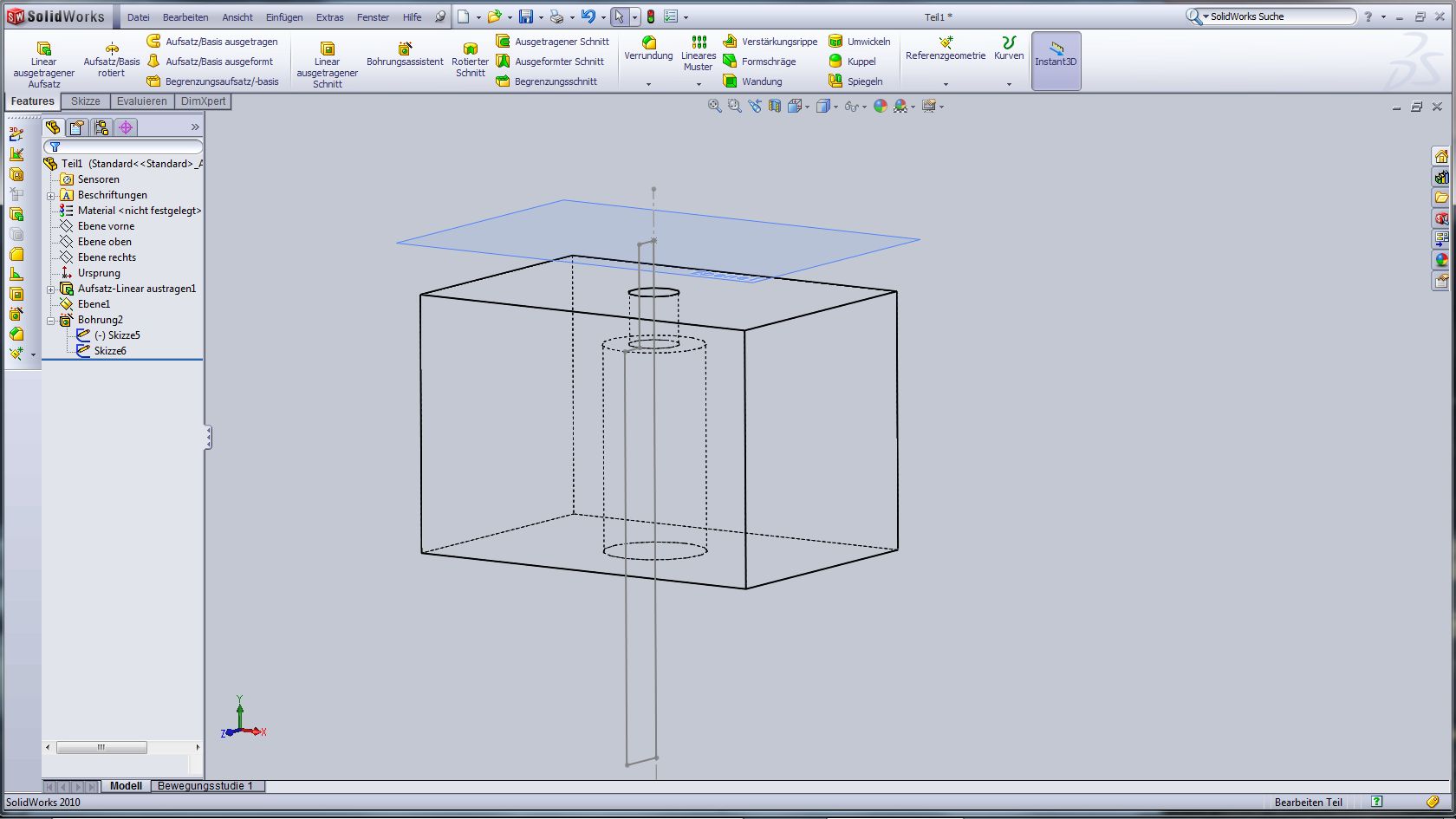Expand the Lineares Muster dropdown arrow
The height and width of the screenshot is (819, 1456).
(x=699, y=84)
